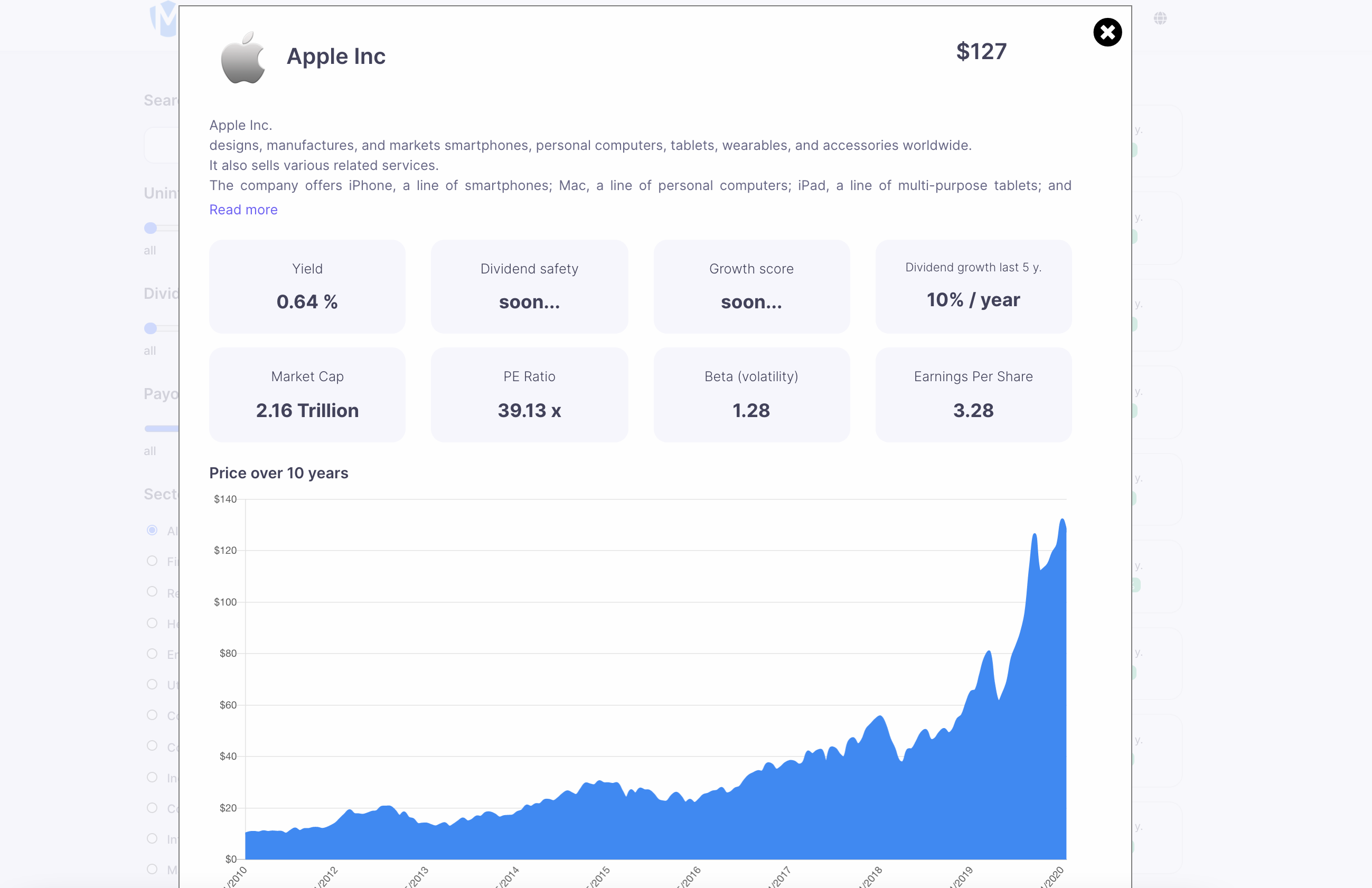Click the Dividend safety card
Image resolution: width=1372 pixels, height=888 pixels.
[529, 286]
